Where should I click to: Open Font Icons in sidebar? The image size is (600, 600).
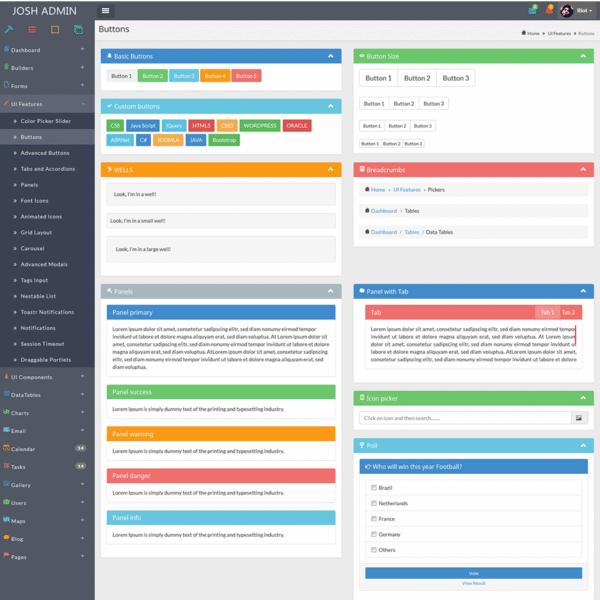[x=34, y=201]
